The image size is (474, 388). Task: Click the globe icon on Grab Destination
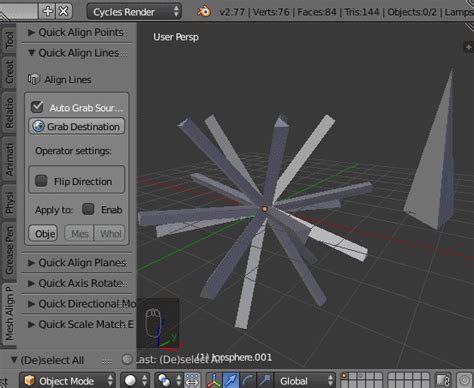38,126
